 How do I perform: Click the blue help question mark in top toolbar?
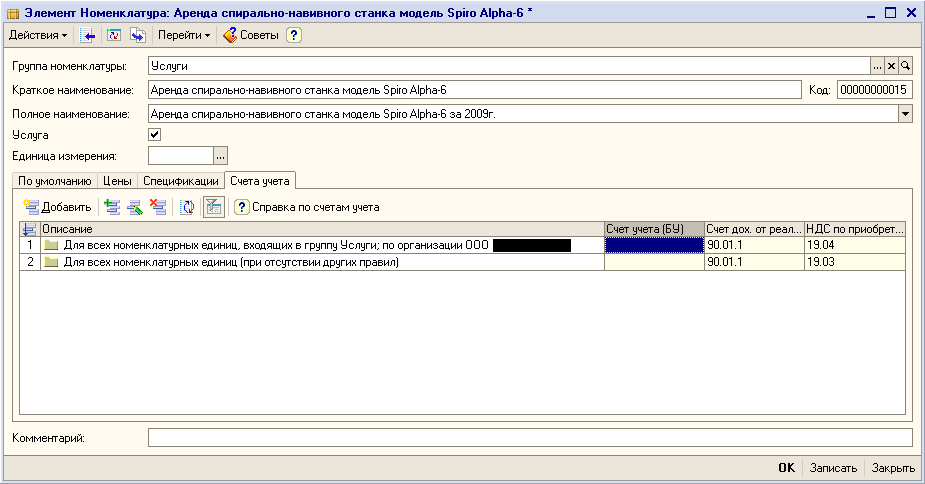click(x=294, y=35)
